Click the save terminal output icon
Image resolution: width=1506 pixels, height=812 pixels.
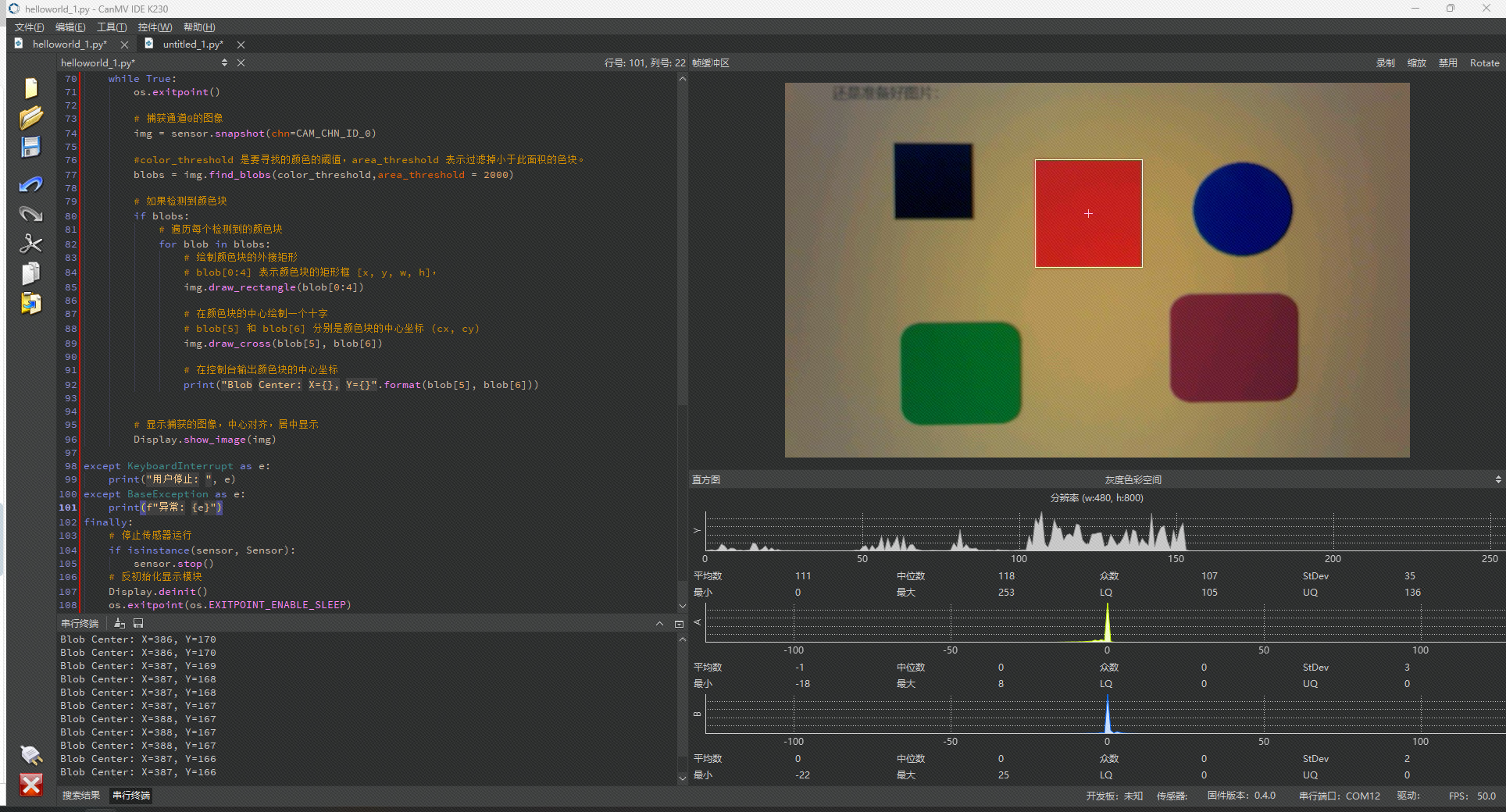(x=138, y=623)
